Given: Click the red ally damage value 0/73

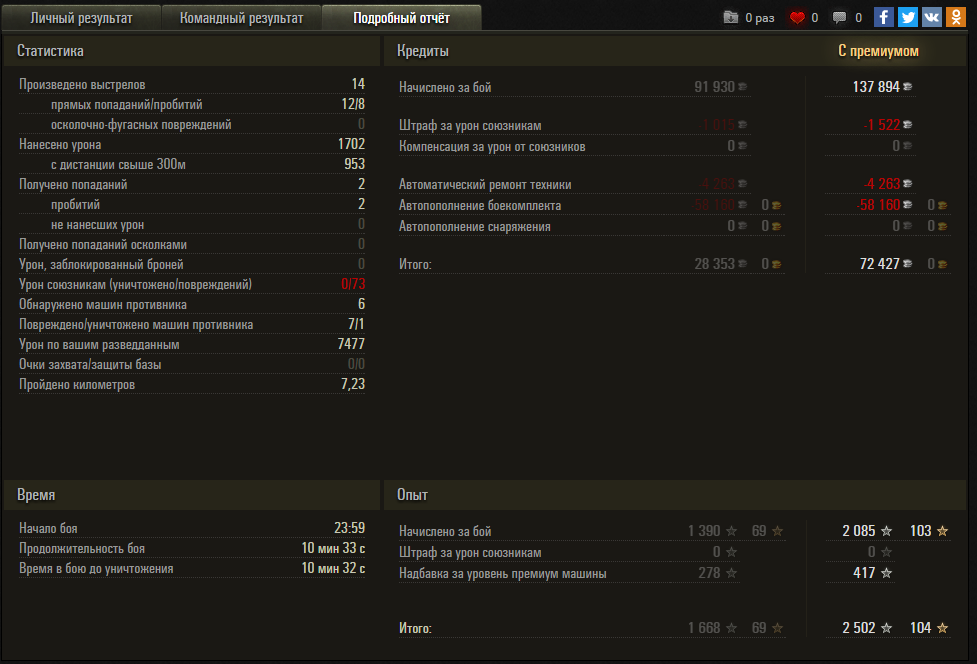Looking at the screenshot, I should pos(353,284).
